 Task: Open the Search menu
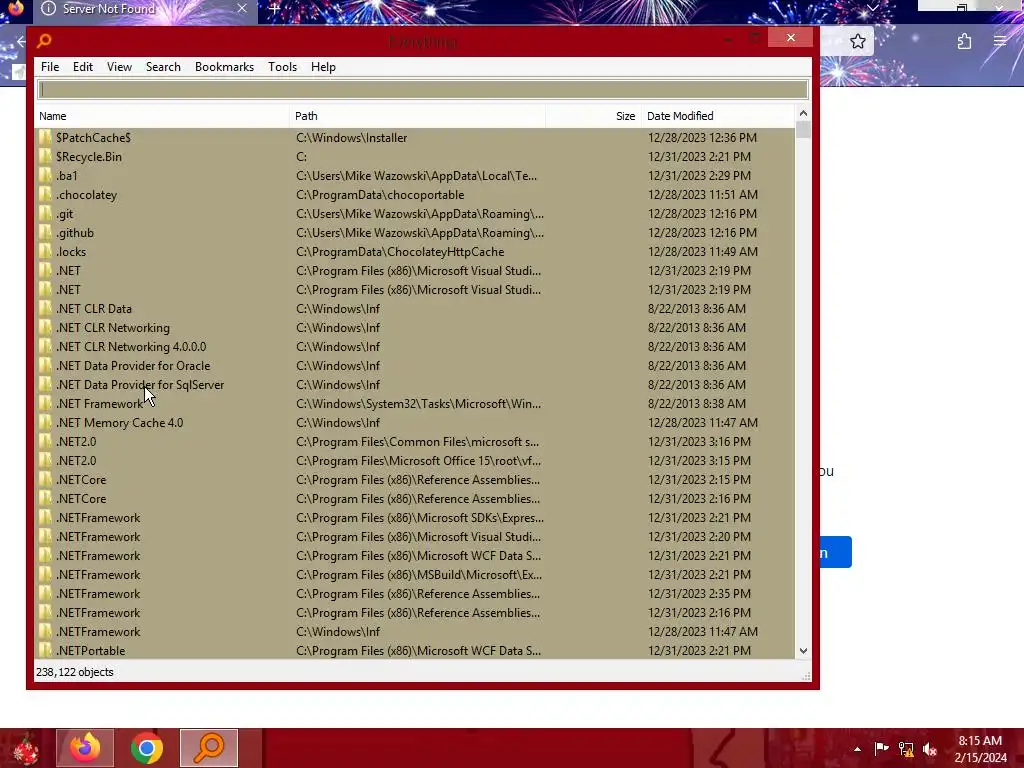163,67
